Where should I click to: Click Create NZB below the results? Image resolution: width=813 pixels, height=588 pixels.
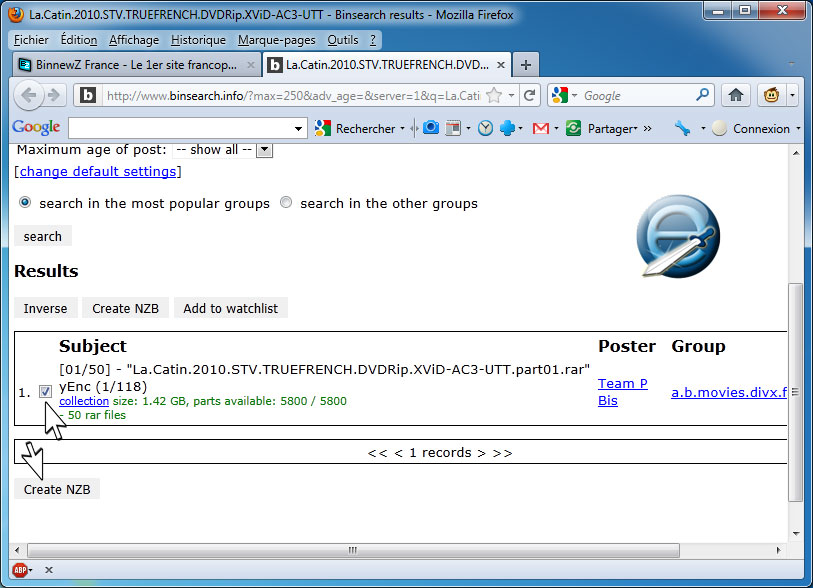[x=57, y=489]
